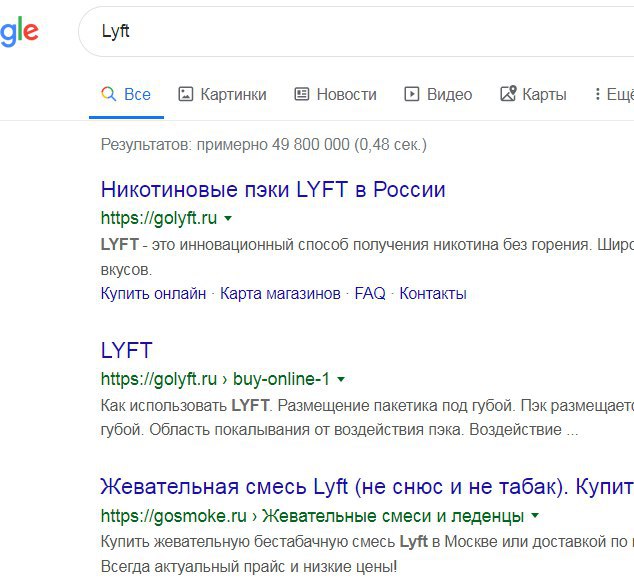Open the Контакты sitelink

(x=433, y=293)
